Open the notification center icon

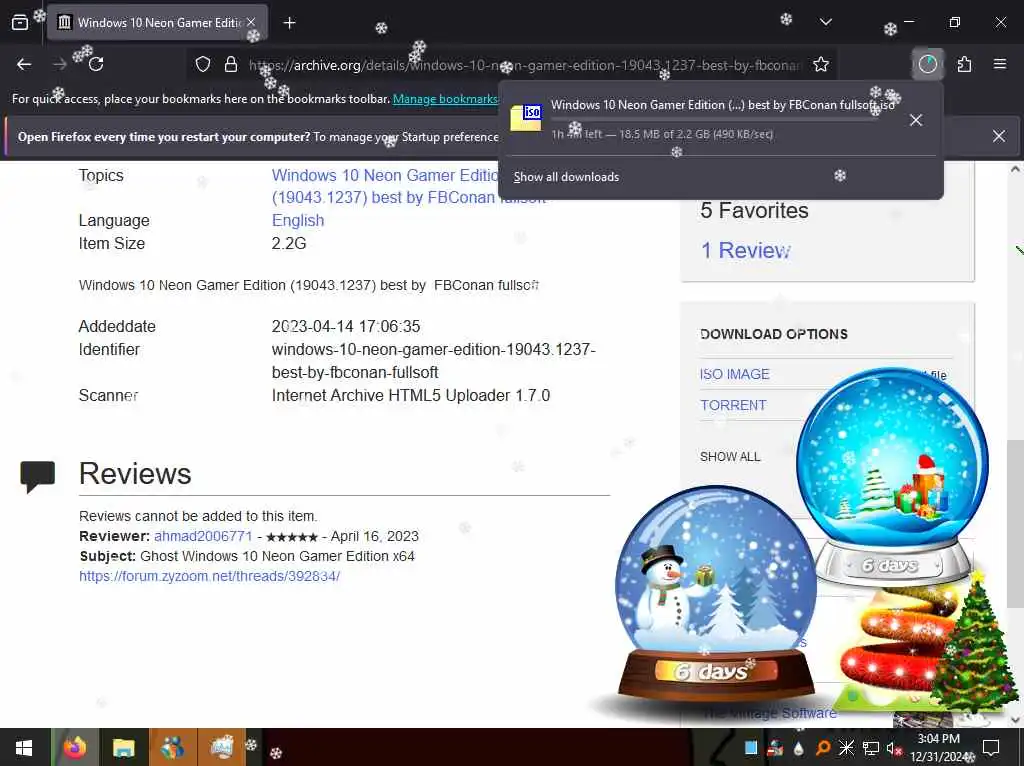pyautogui.click(x=991, y=748)
